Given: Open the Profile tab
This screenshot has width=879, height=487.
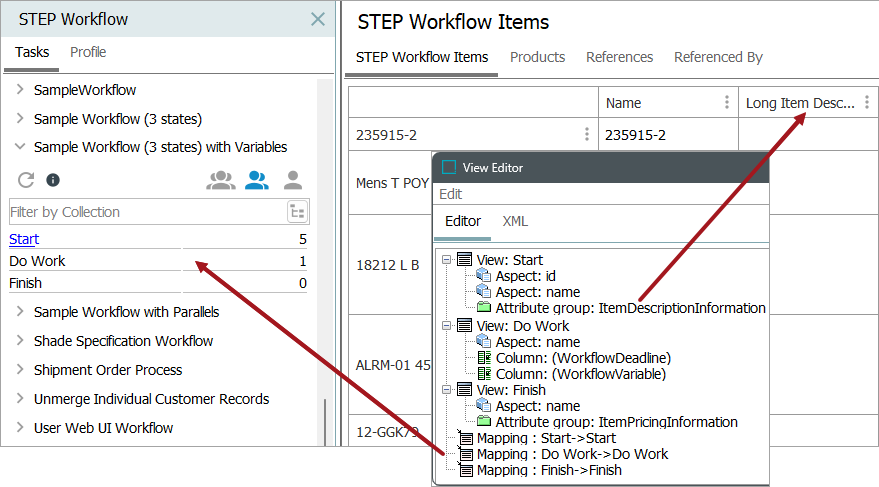Looking at the screenshot, I should click(88, 52).
